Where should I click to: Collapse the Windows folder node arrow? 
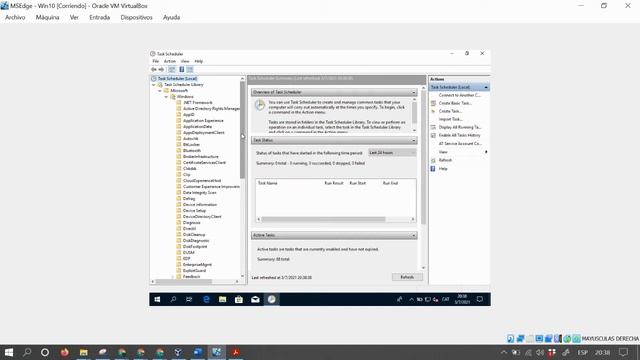click(166, 97)
